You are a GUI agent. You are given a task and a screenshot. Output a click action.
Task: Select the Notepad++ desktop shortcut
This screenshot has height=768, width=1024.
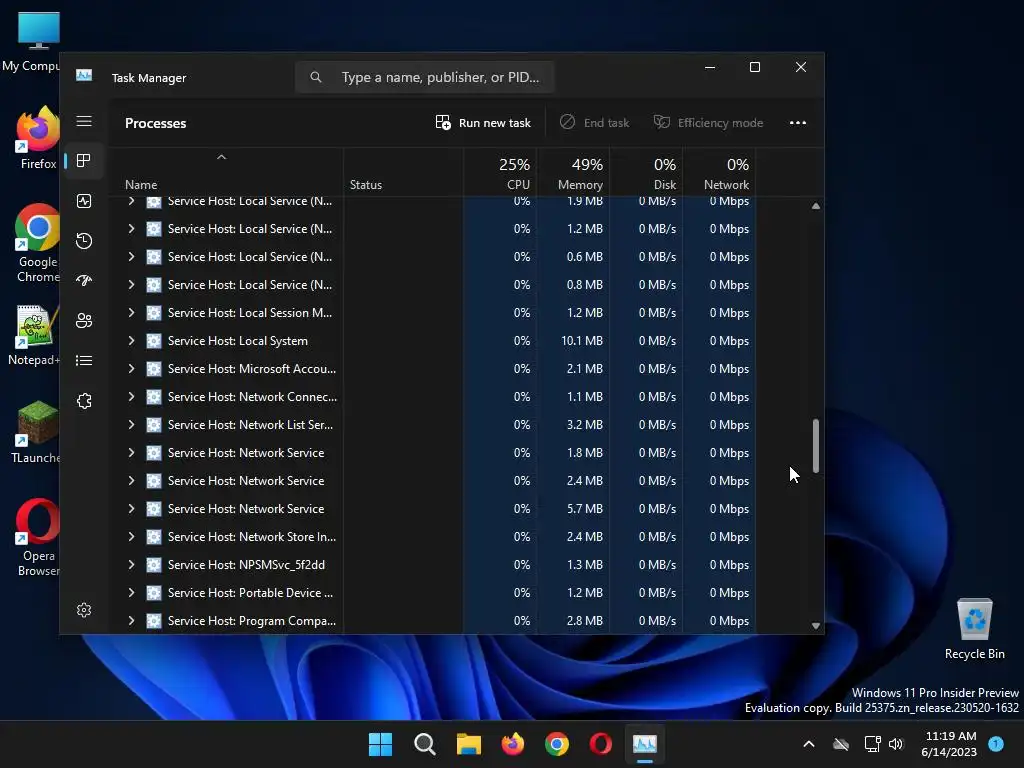[34, 336]
